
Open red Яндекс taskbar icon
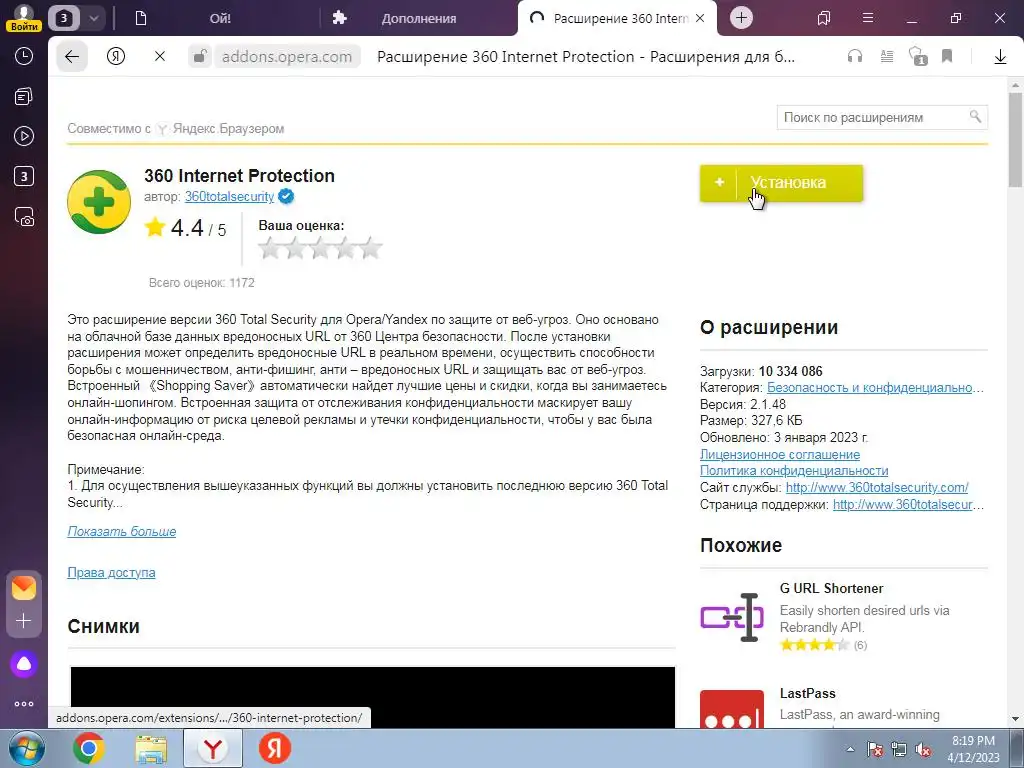(x=275, y=749)
